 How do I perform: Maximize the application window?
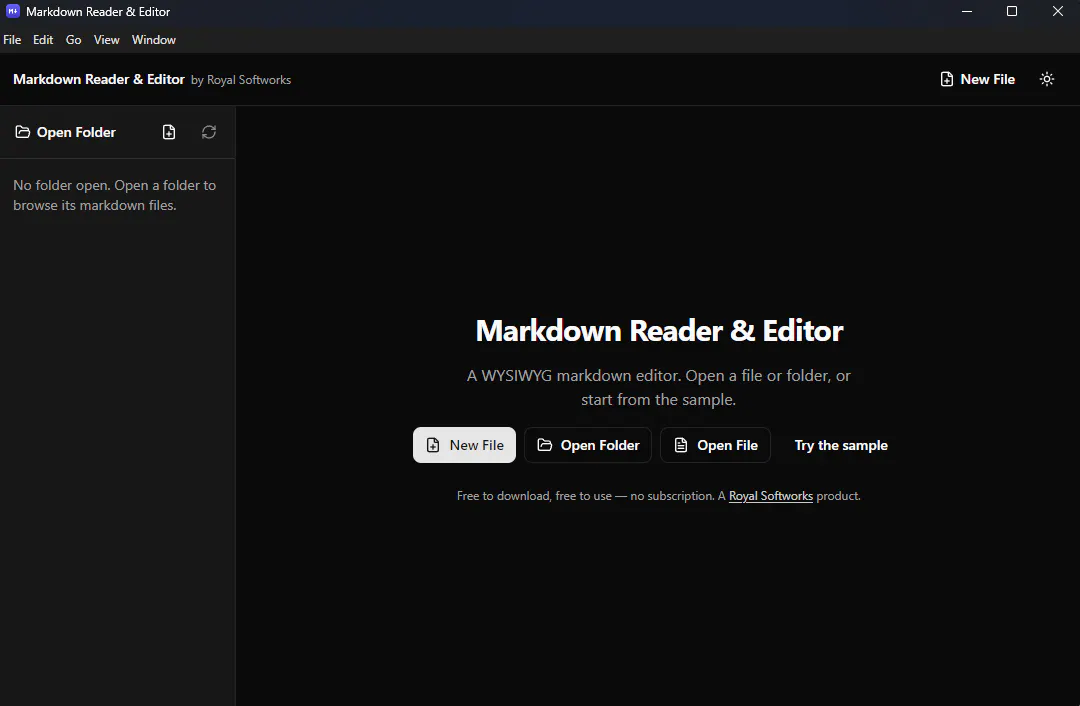click(x=1012, y=11)
